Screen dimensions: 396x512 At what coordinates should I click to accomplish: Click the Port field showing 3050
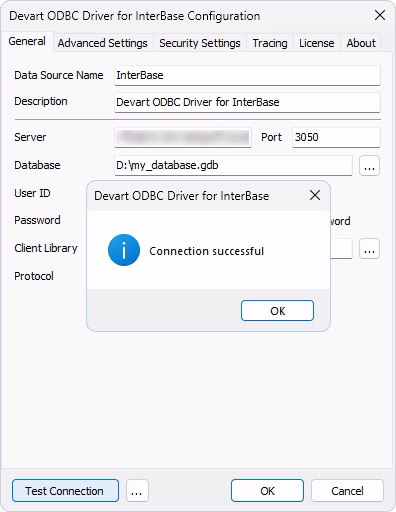pos(336,137)
